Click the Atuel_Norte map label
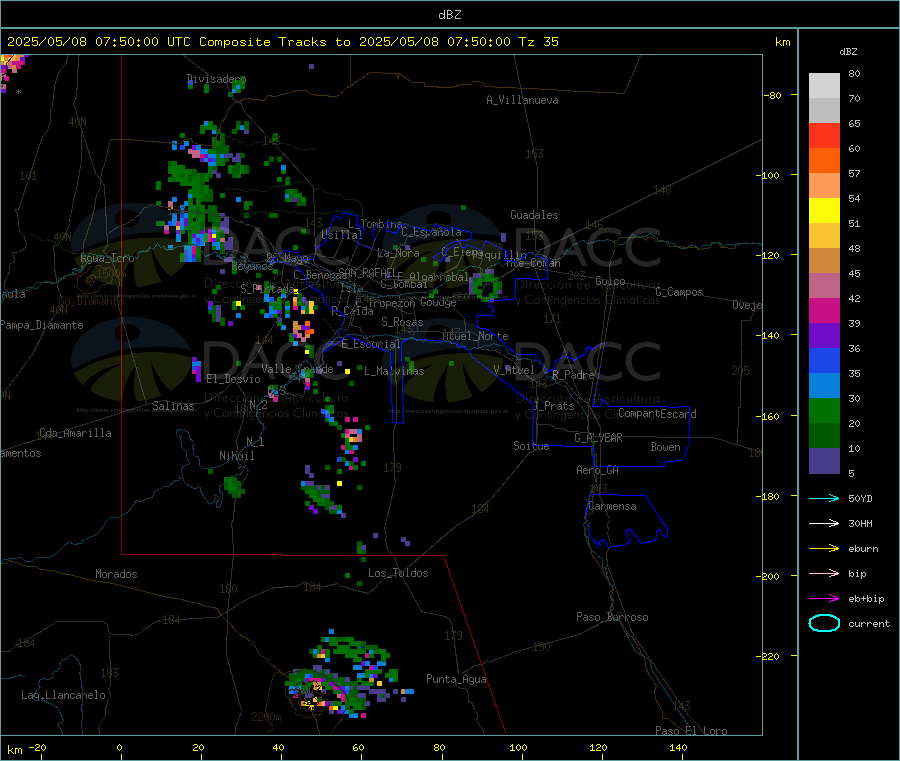Image resolution: width=900 pixels, height=761 pixels. click(x=475, y=336)
